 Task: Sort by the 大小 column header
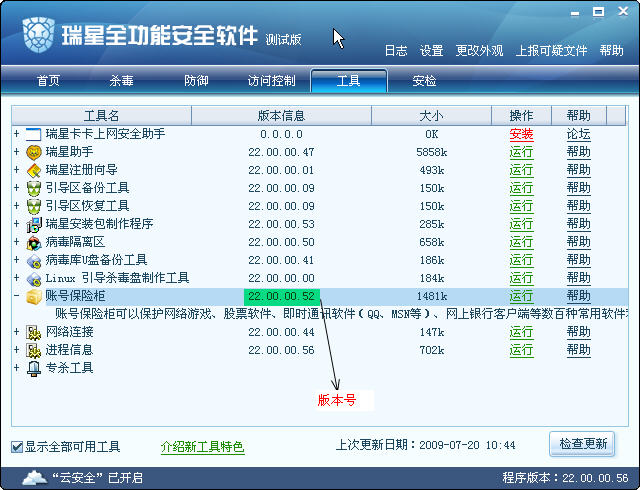[431, 116]
